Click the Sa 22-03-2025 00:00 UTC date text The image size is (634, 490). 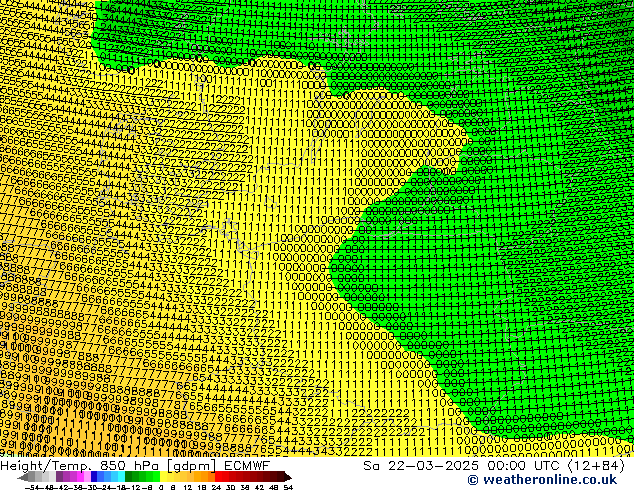point(463,466)
